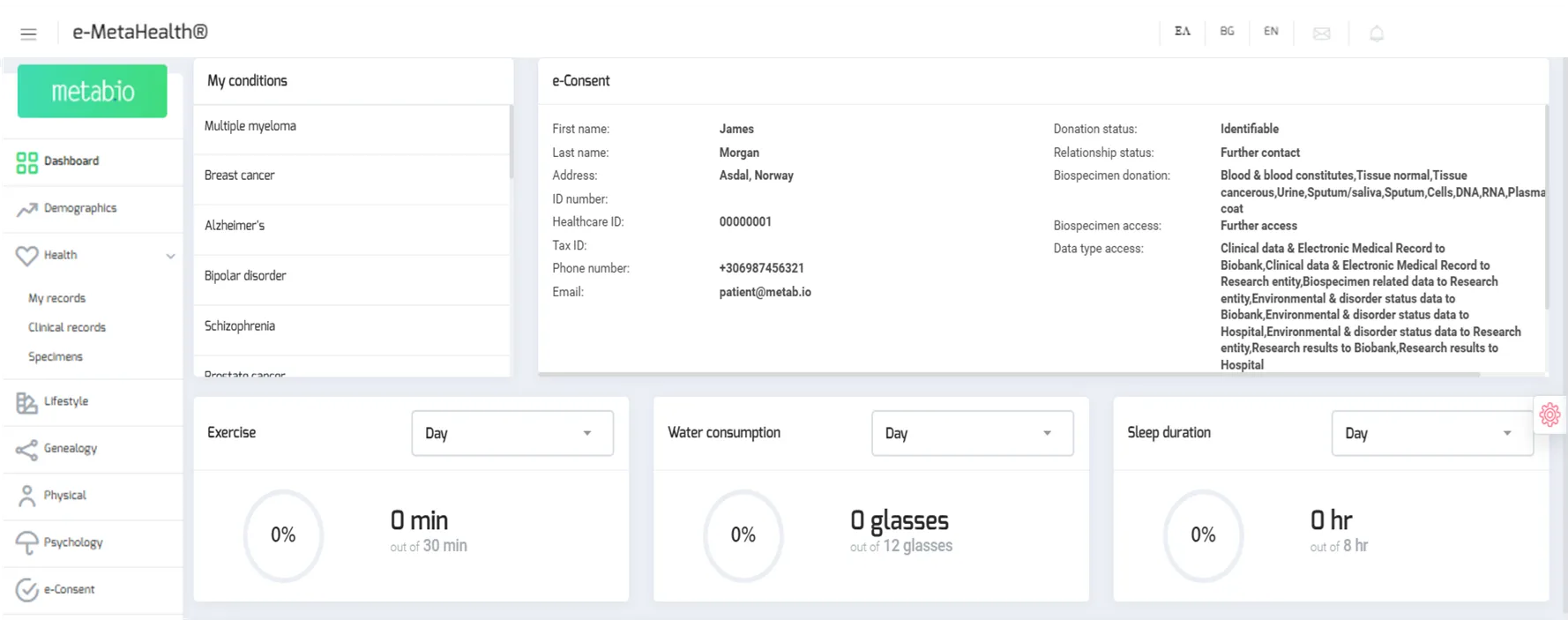Open the hamburger menu icon
The height and width of the screenshot is (620, 1568).
point(28,34)
